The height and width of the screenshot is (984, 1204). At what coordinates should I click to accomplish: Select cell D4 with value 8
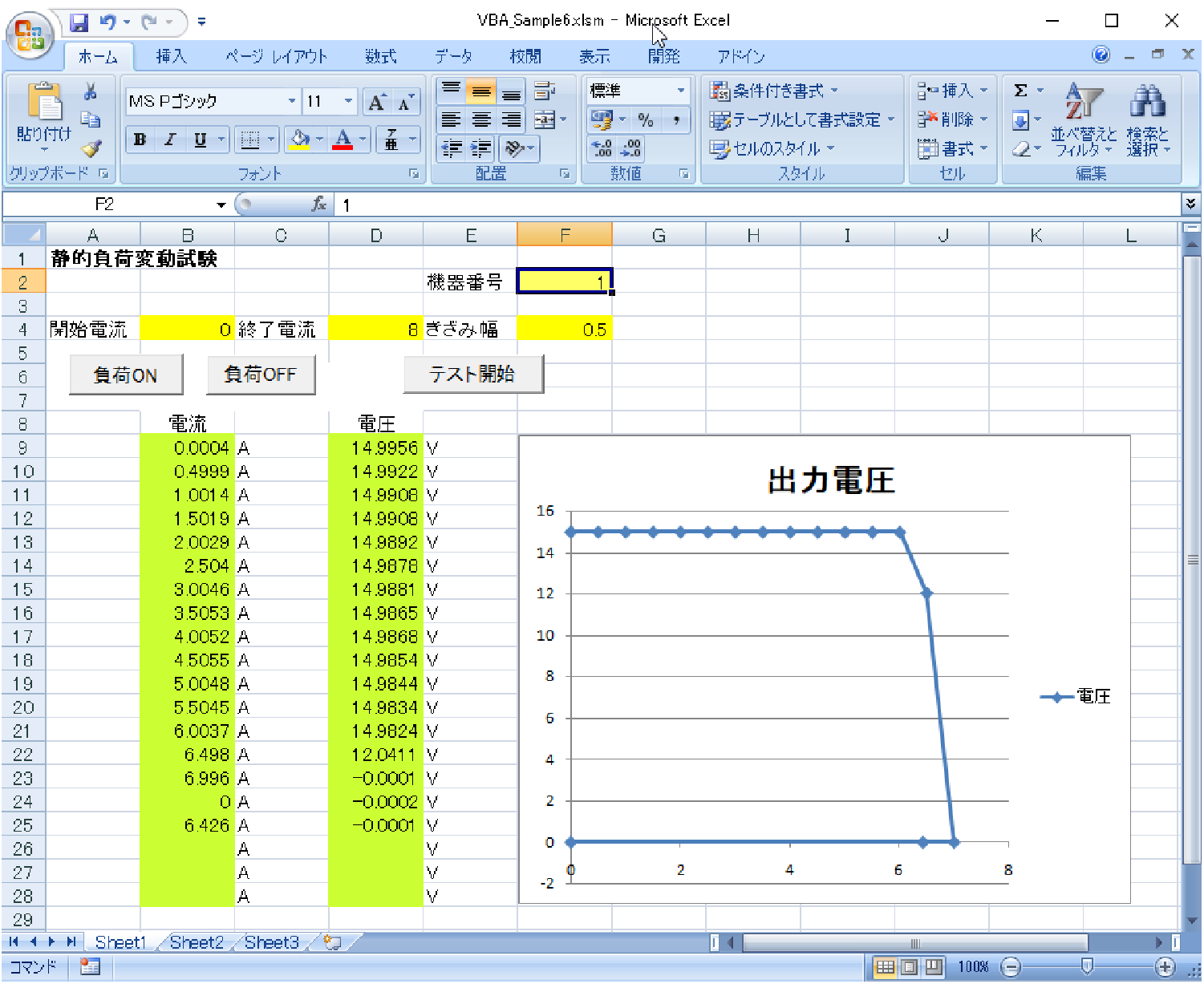(x=375, y=329)
